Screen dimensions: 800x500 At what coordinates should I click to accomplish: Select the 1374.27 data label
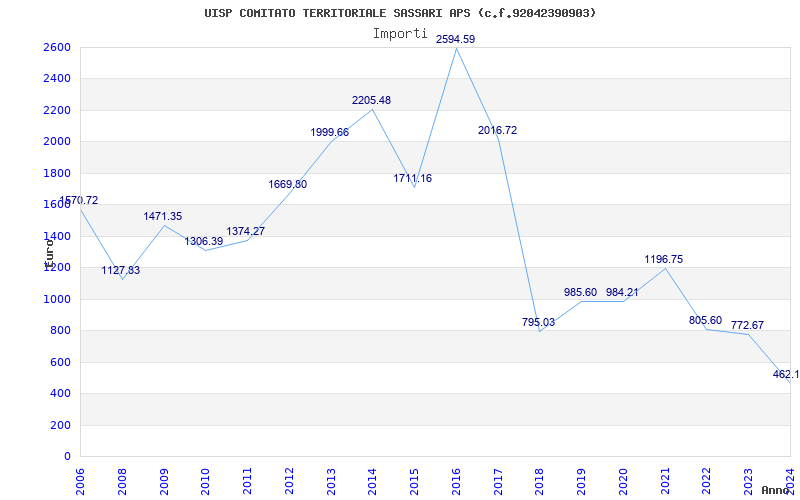pyautogui.click(x=245, y=231)
